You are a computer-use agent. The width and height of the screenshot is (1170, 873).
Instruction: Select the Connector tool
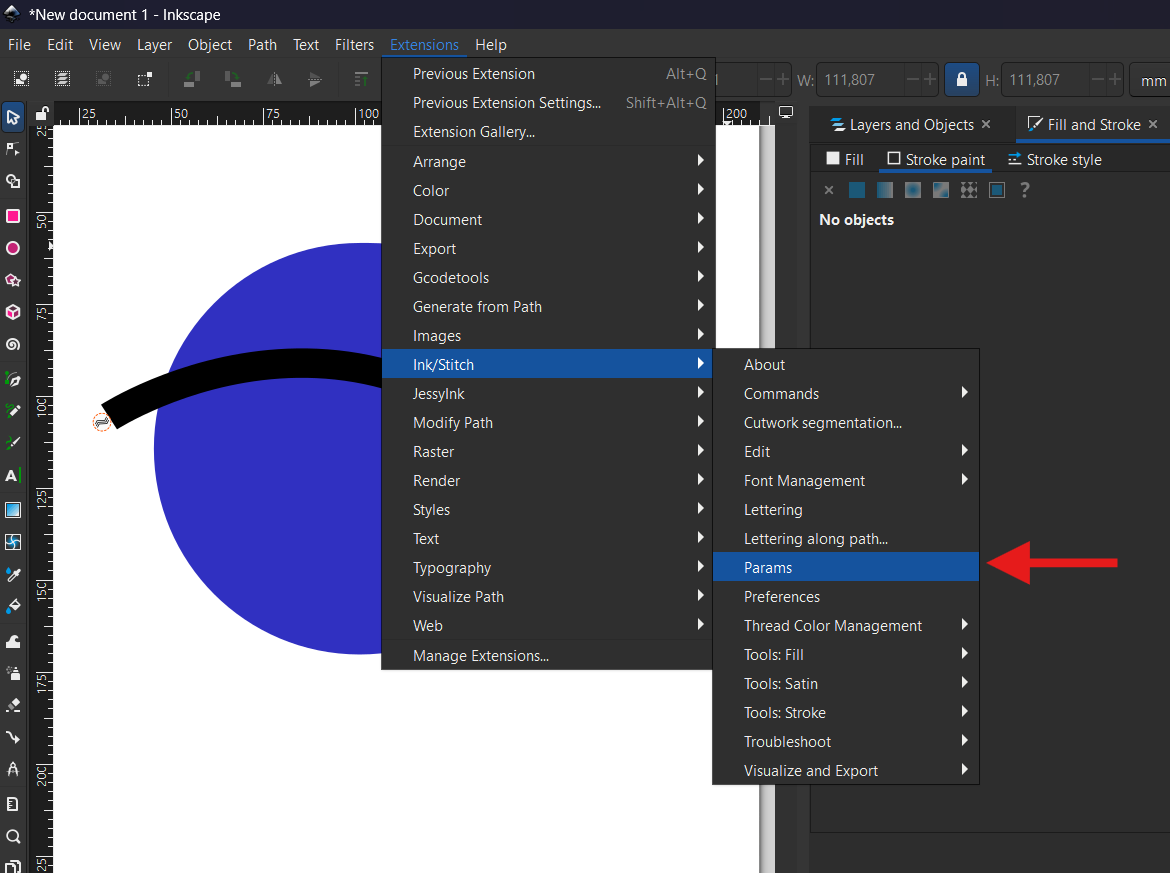(13, 737)
